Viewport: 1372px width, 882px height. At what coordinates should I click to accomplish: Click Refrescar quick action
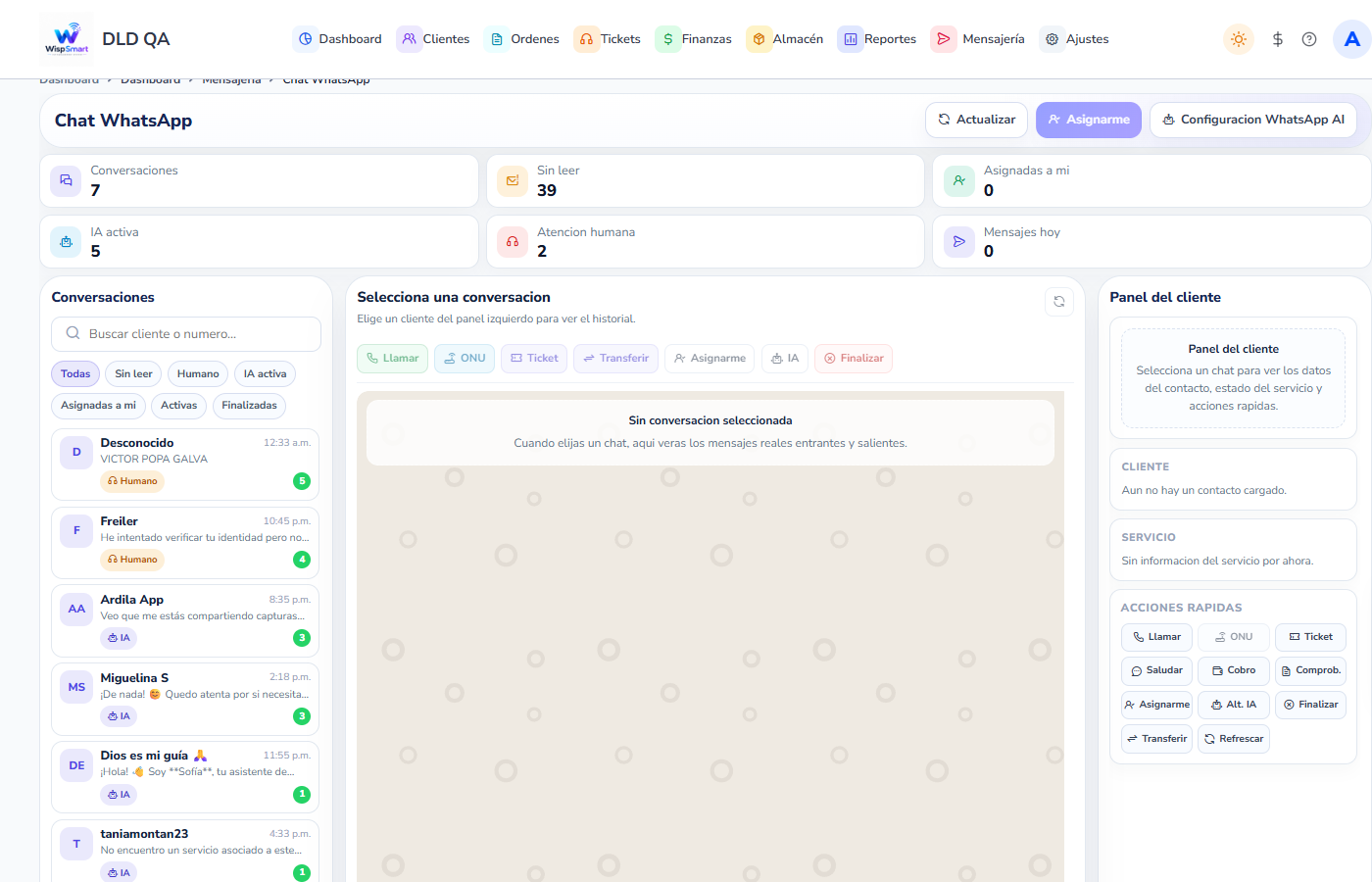(1234, 739)
